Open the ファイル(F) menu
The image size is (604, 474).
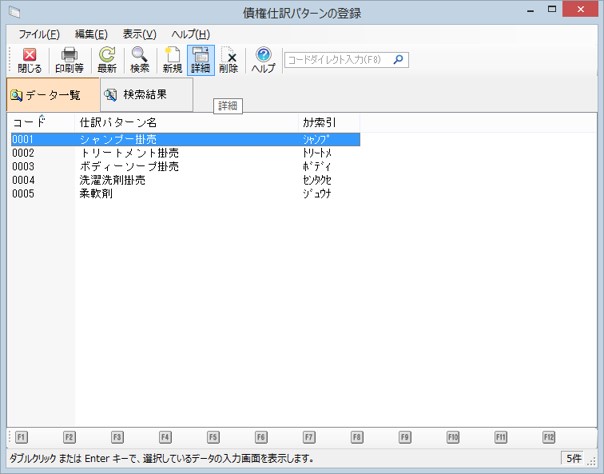tap(39, 34)
